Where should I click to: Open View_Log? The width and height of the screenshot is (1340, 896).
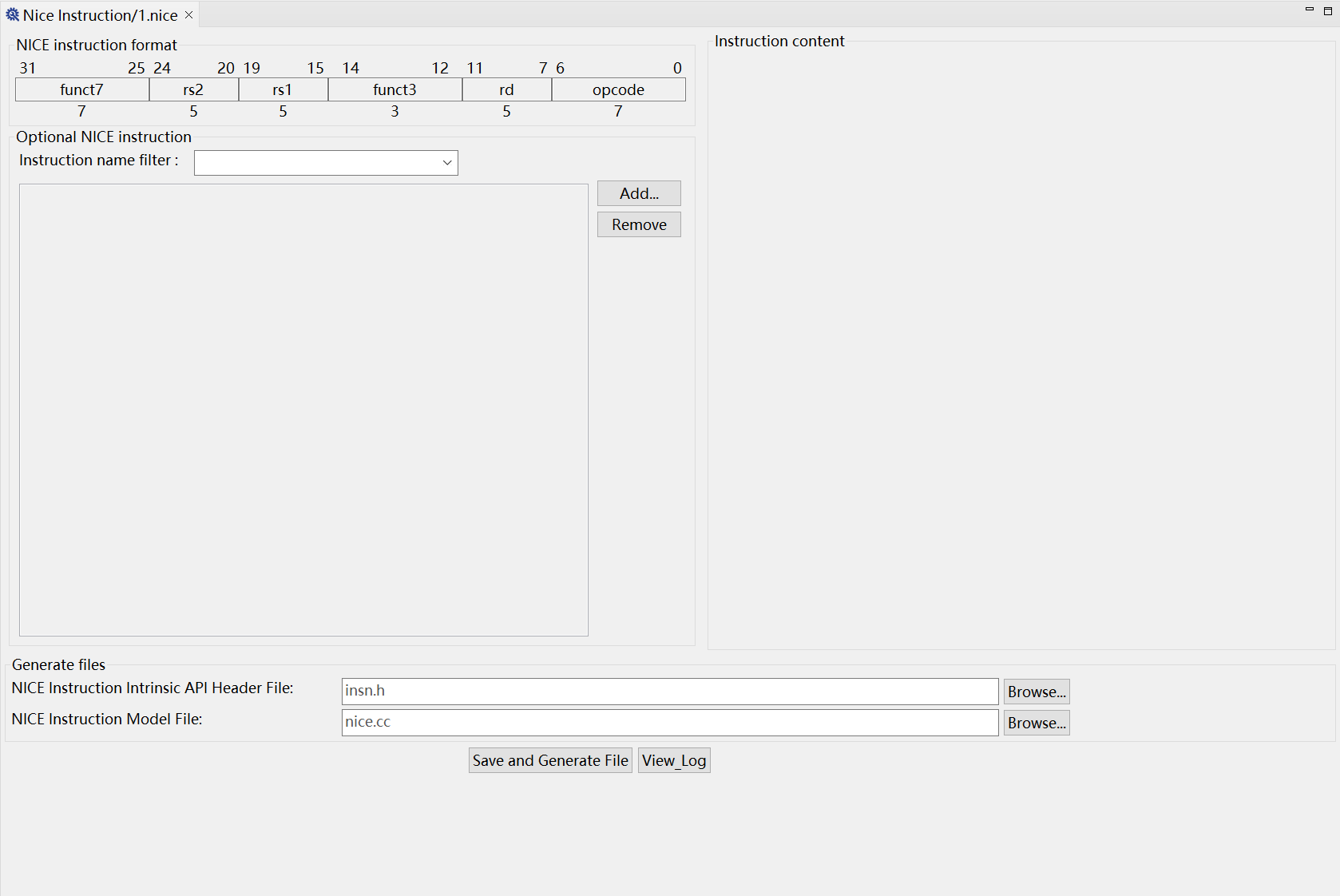pos(674,760)
